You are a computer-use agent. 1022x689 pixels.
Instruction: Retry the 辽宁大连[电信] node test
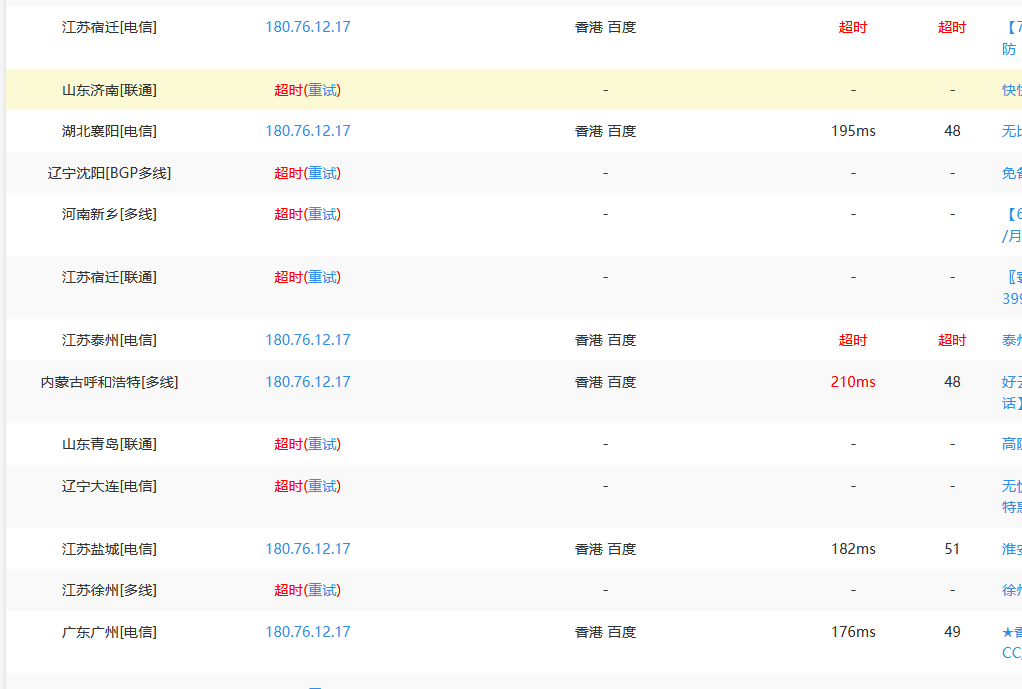(x=322, y=486)
